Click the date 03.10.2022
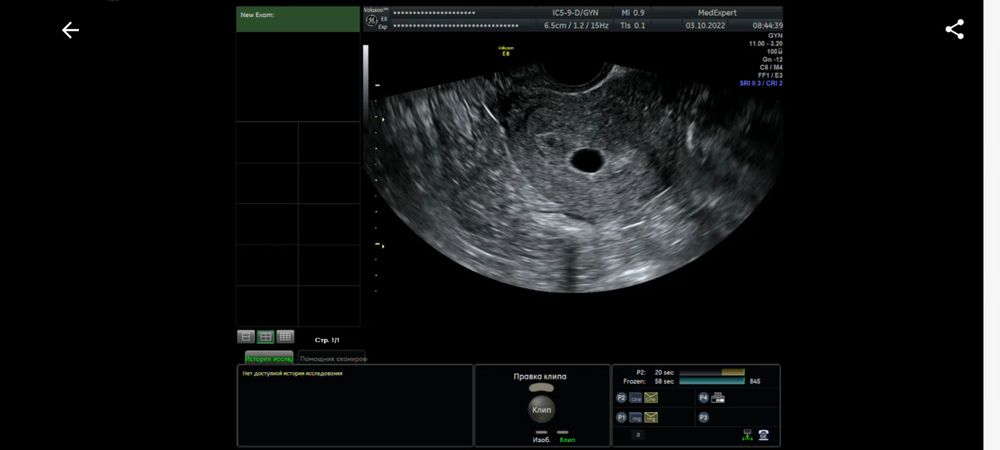The width and height of the screenshot is (1000, 450). coord(705,25)
